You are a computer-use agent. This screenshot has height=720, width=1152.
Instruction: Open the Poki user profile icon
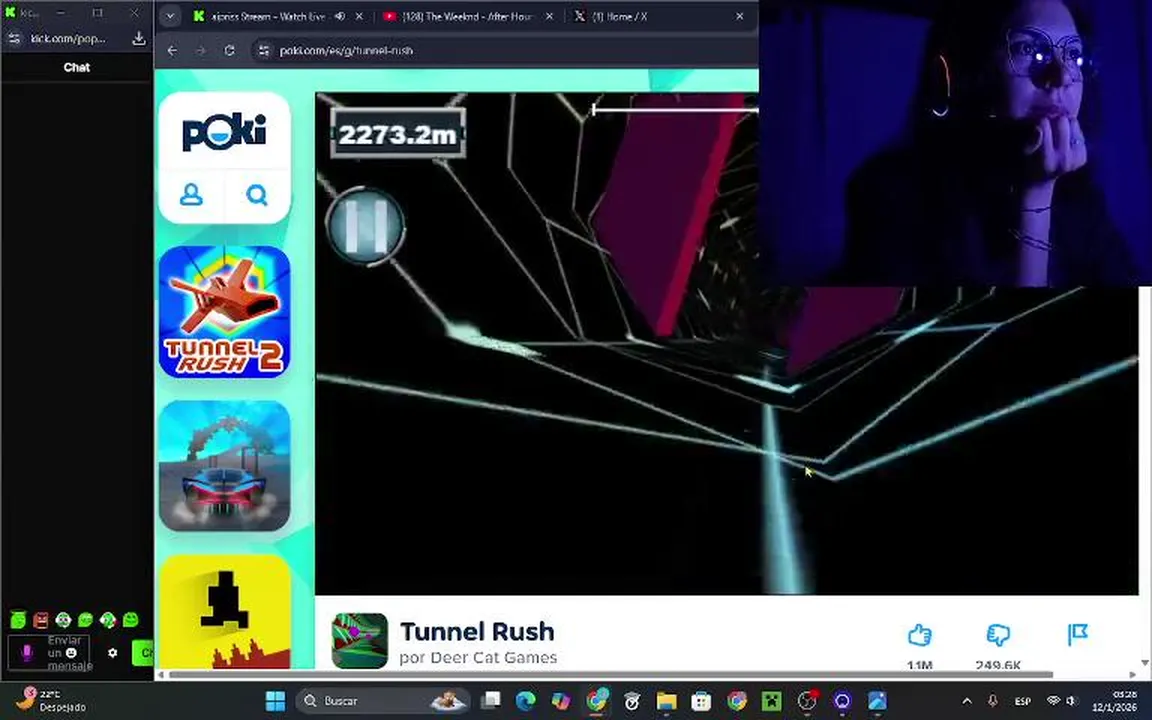pos(191,195)
